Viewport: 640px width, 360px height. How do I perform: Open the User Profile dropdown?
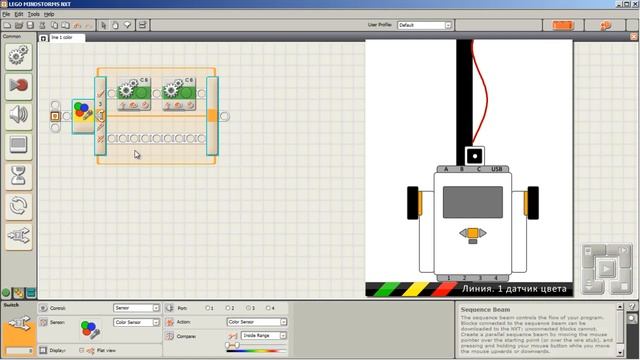[424, 25]
